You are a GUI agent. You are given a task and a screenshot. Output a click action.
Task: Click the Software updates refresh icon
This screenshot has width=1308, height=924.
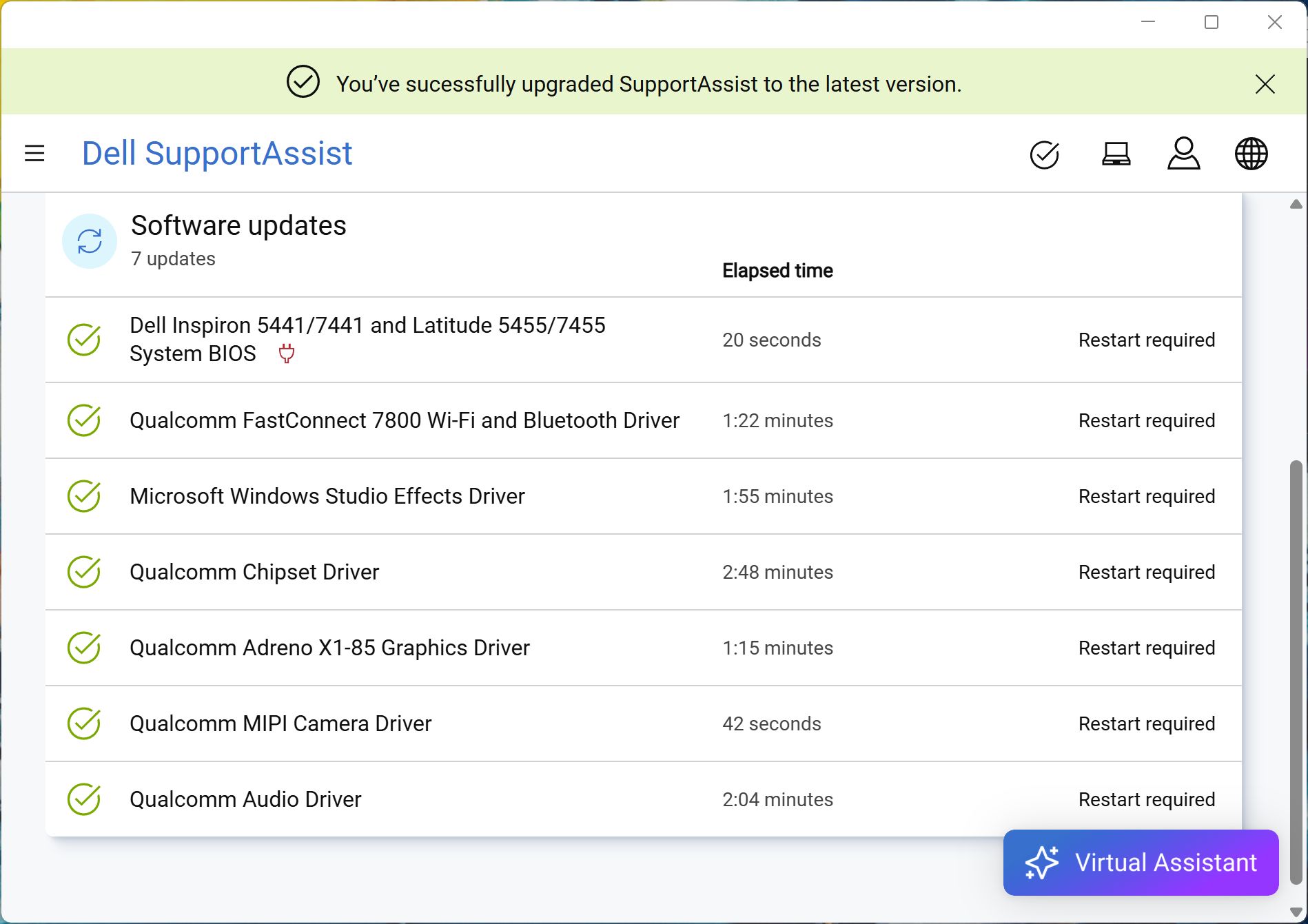90,241
